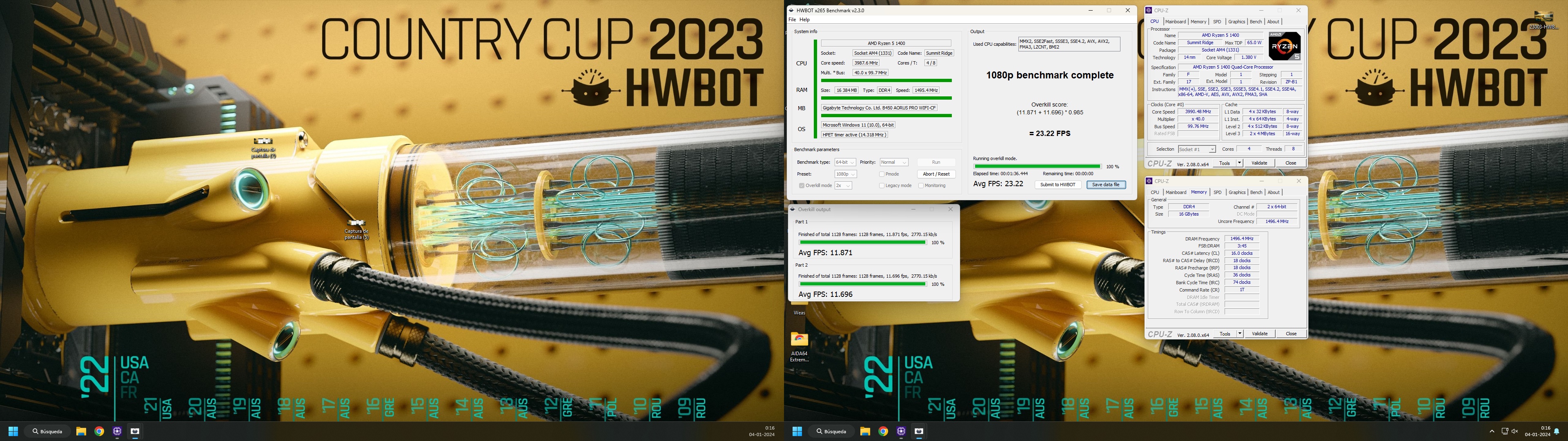Open the Selection Socket #1 dropdown in CPU-Z

[x=1197, y=149]
